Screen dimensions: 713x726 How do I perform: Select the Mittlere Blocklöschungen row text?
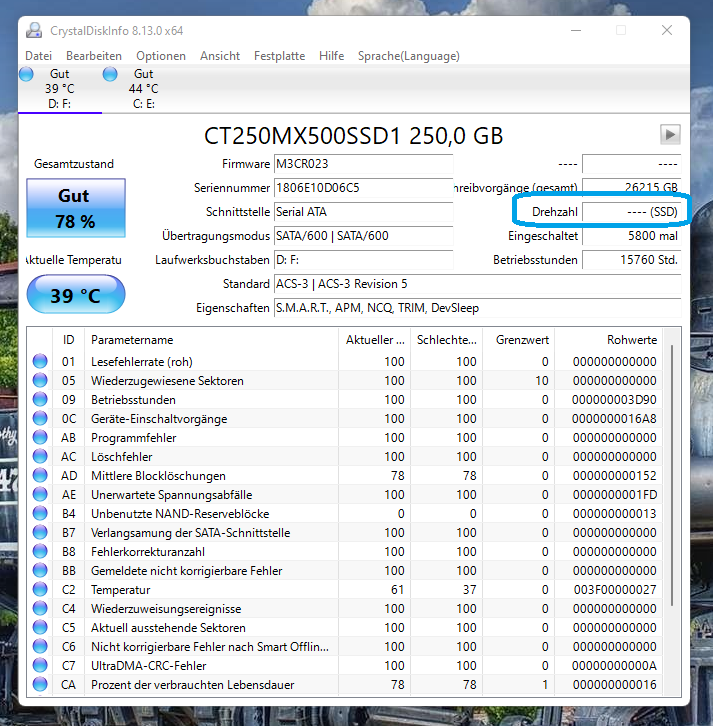(x=158, y=476)
